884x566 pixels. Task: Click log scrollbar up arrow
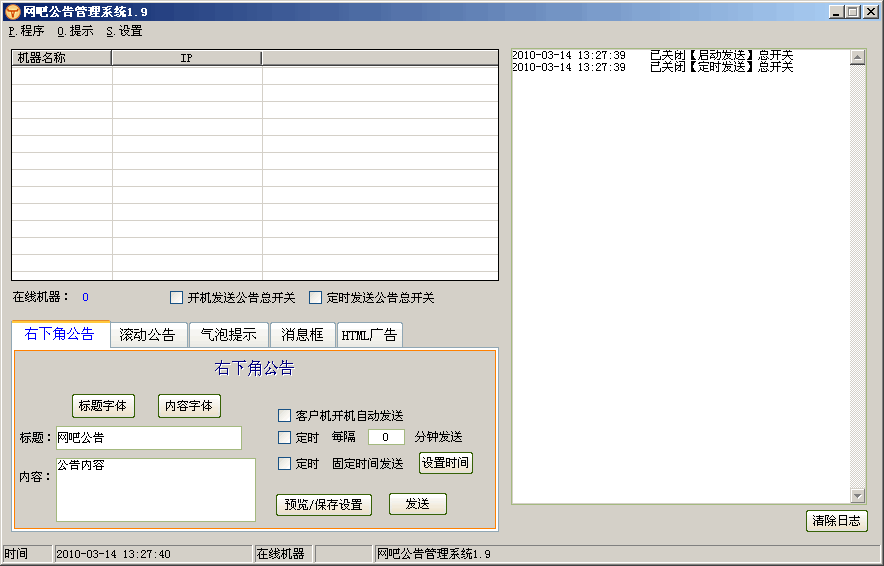point(858,57)
